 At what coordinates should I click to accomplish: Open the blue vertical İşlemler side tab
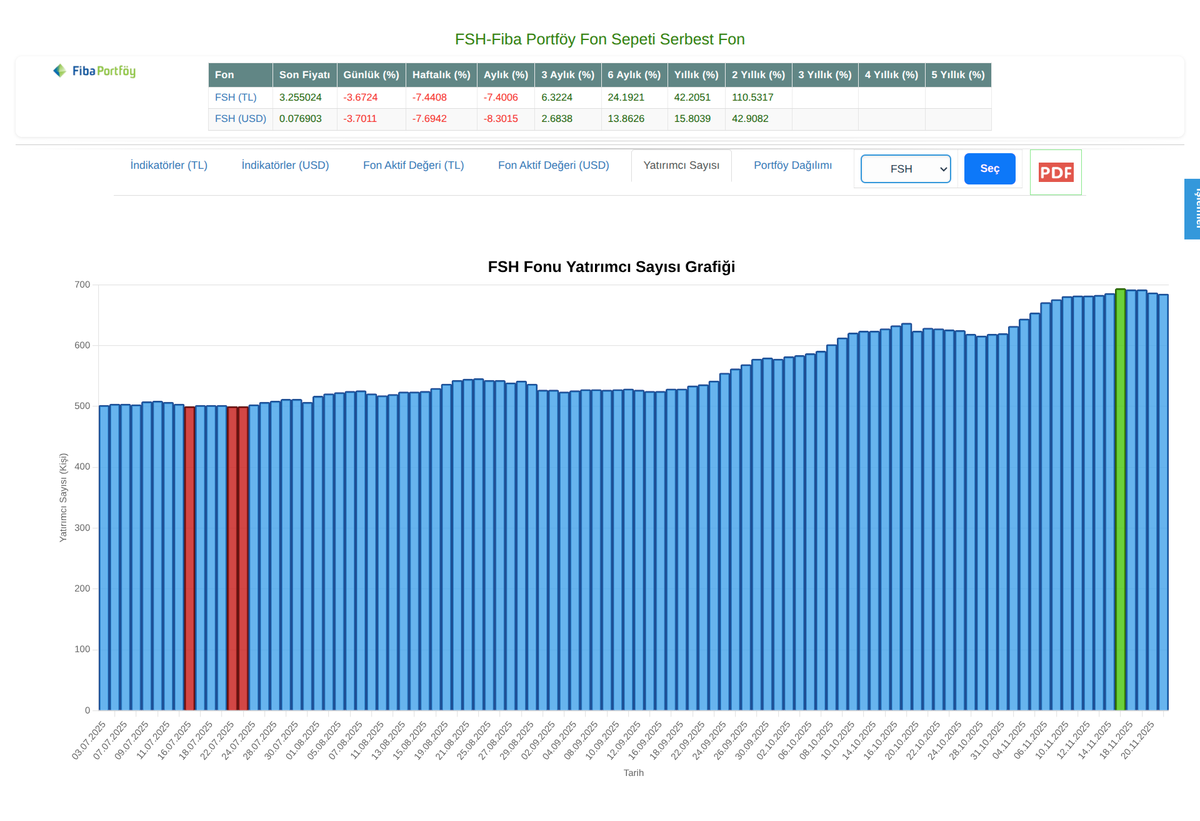click(x=1193, y=208)
